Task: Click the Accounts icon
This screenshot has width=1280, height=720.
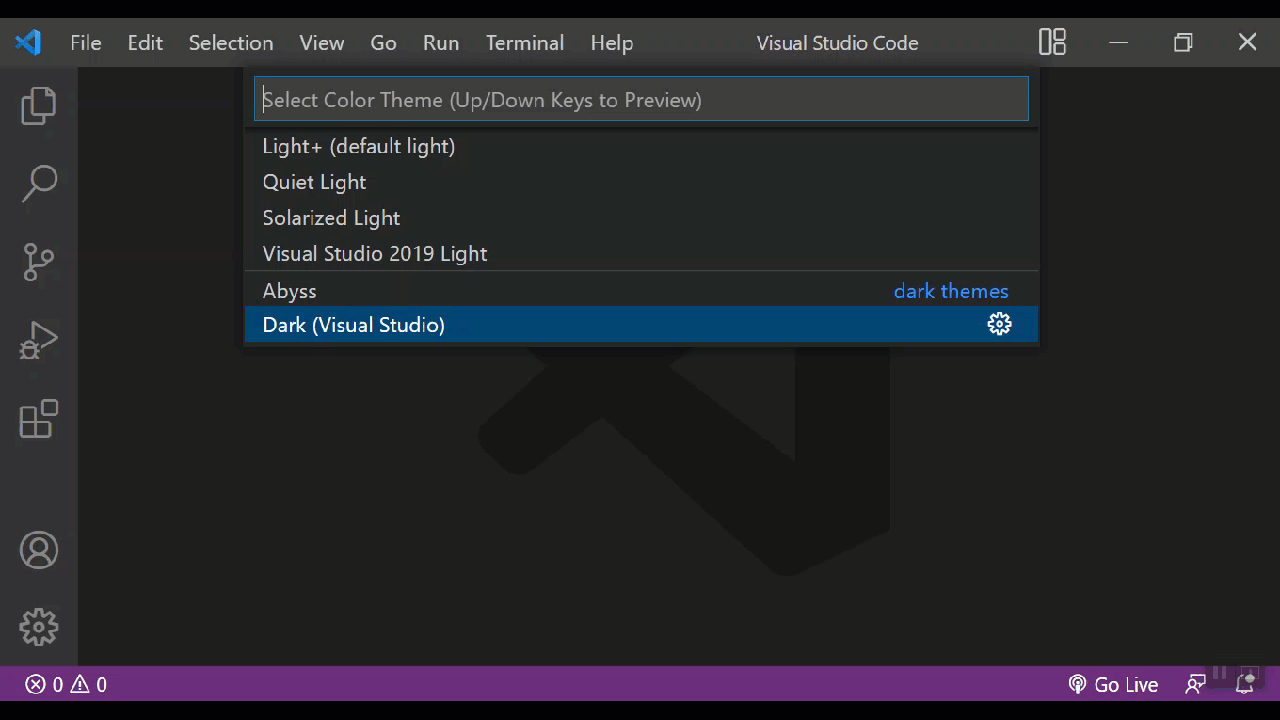Action: [39, 551]
